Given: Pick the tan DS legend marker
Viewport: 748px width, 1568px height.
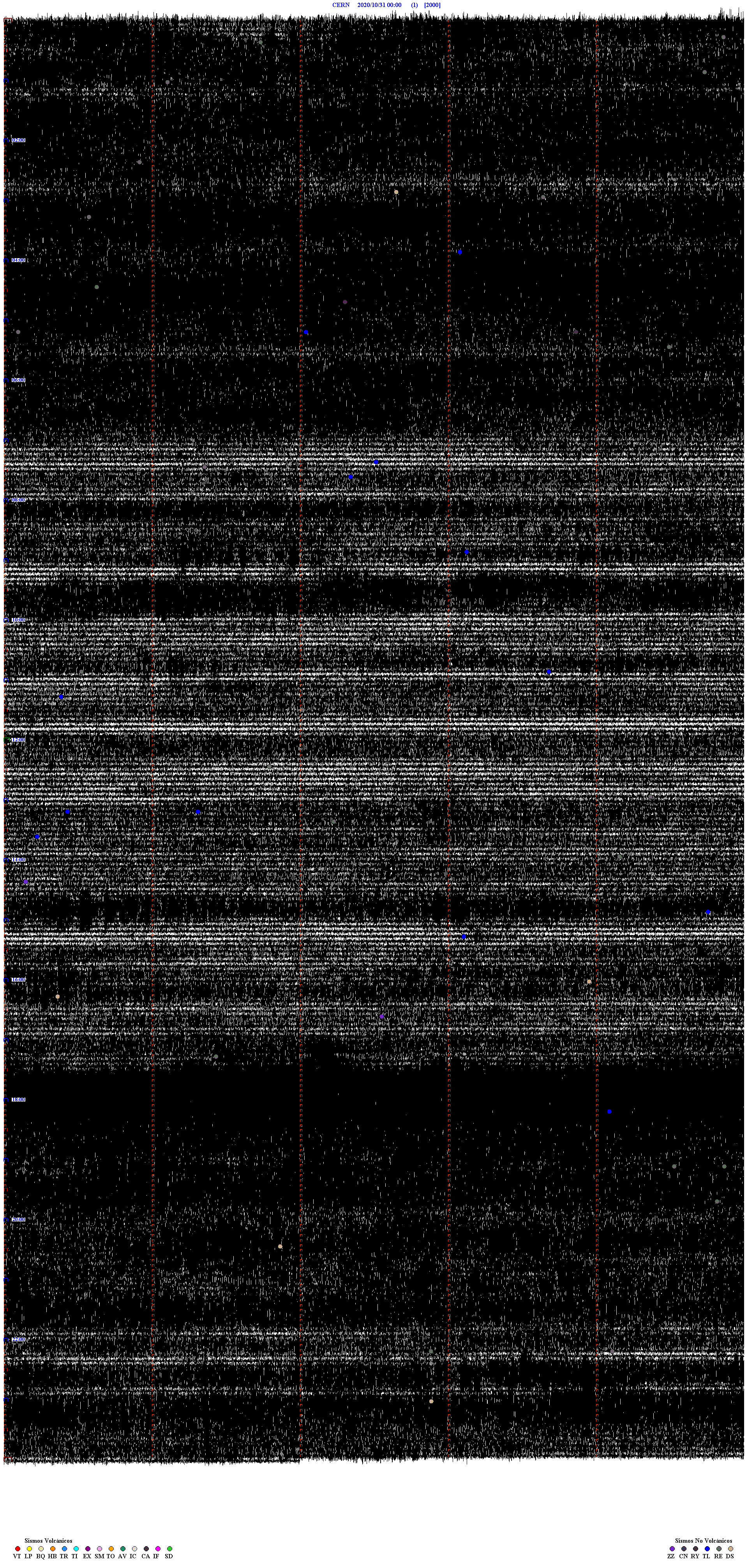Looking at the screenshot, I should tap(730, 1549).
